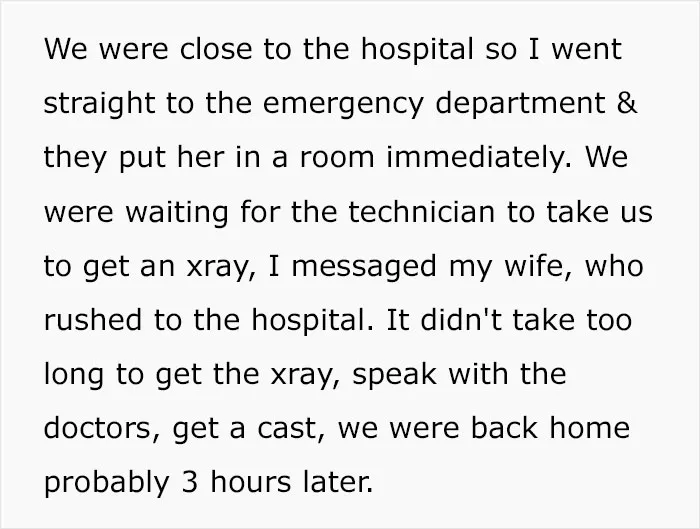Click the ampersand symbol after "department"
Viewport: 700px width, 529px height.
pos(627,103)
